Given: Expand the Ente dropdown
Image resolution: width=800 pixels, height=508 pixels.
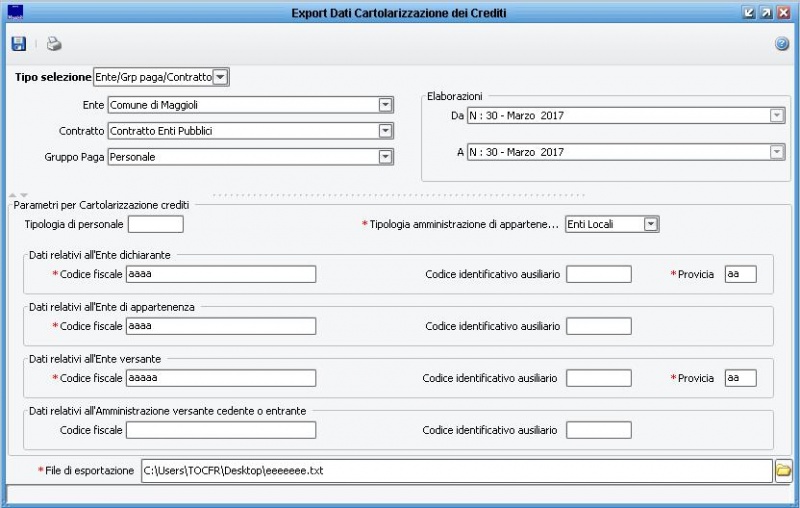Looking at the screenshot, I should [x=386, y=105].
